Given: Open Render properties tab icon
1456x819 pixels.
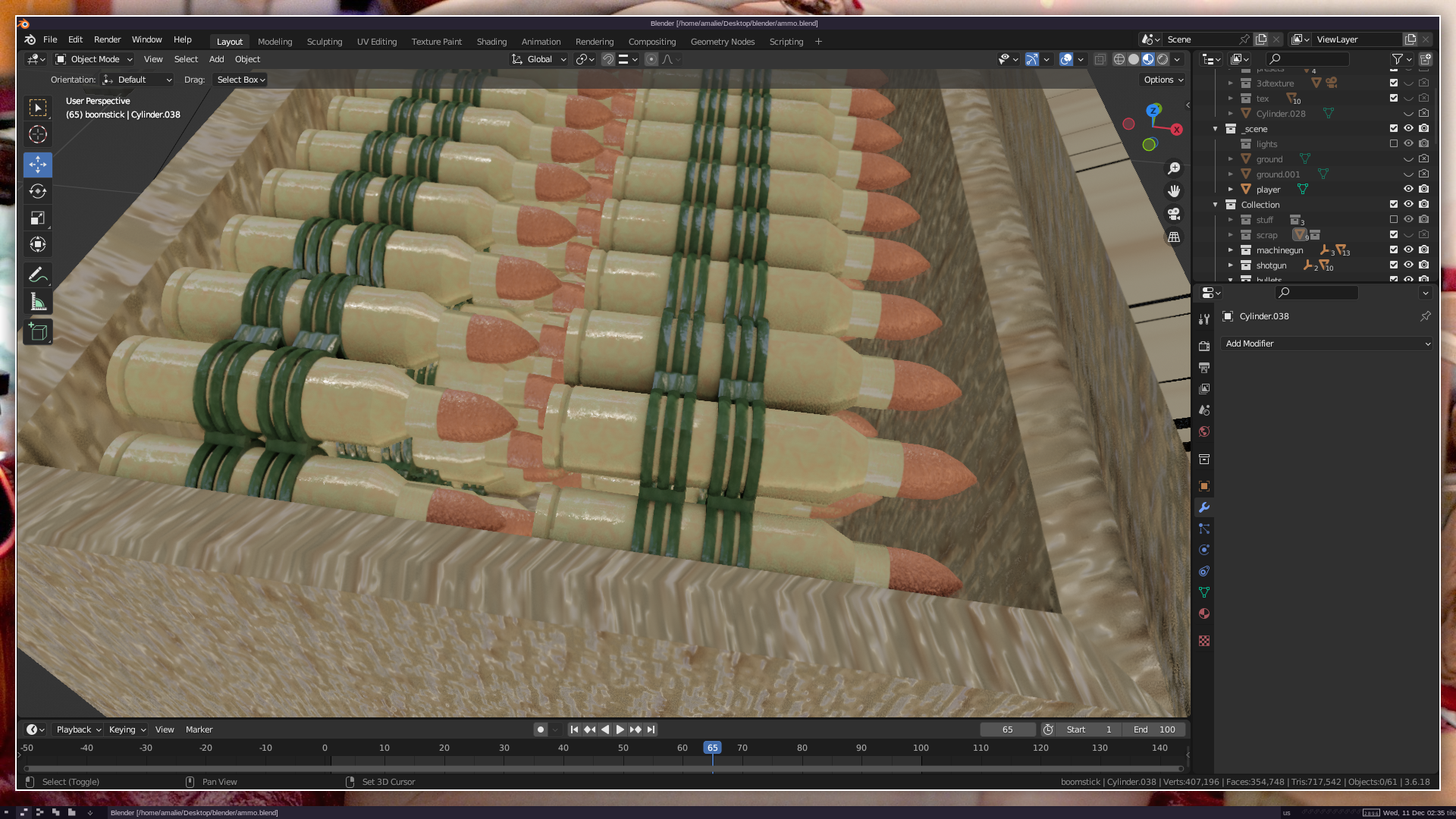Looking at the screenshot, I should point(1204,347).
